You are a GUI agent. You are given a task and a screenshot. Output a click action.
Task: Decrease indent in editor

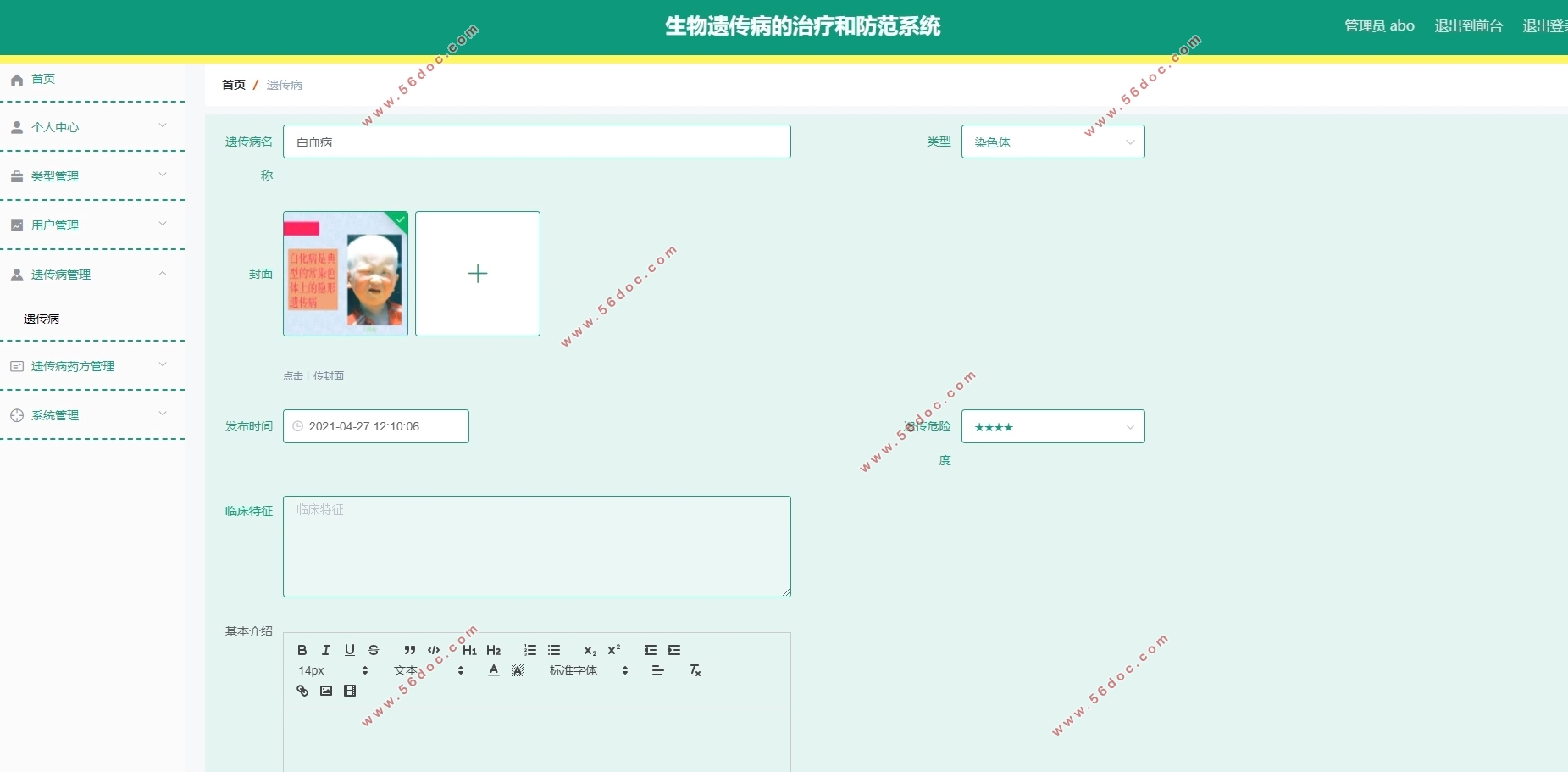(x=651, y=650)
